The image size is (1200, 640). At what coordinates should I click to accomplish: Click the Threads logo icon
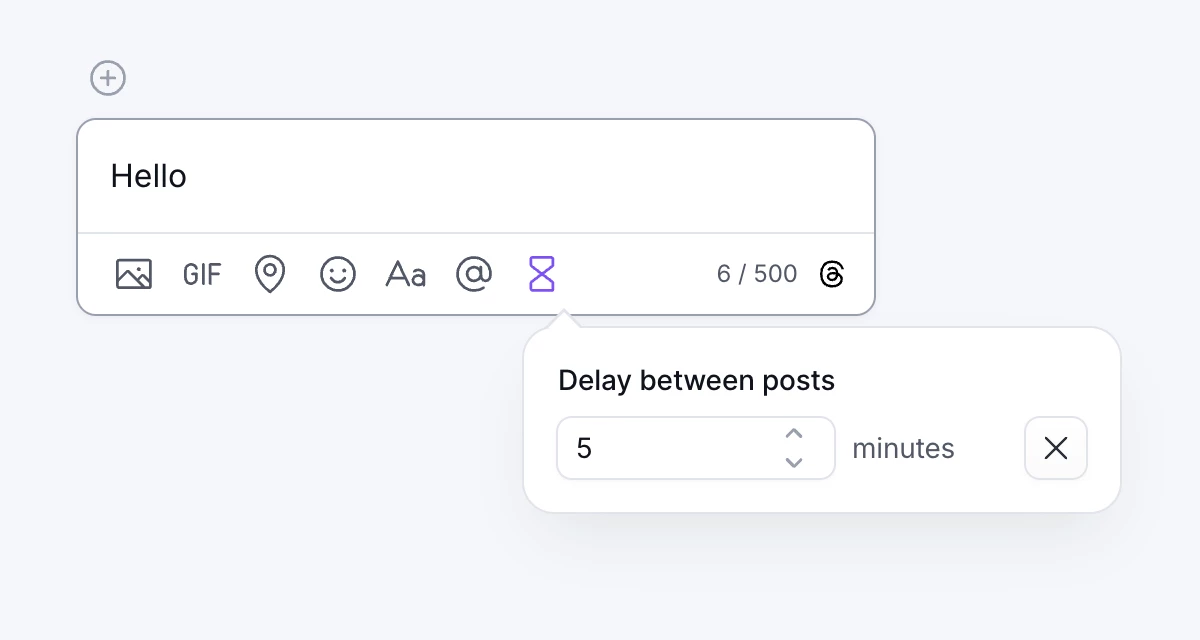(x=833, y=273)
